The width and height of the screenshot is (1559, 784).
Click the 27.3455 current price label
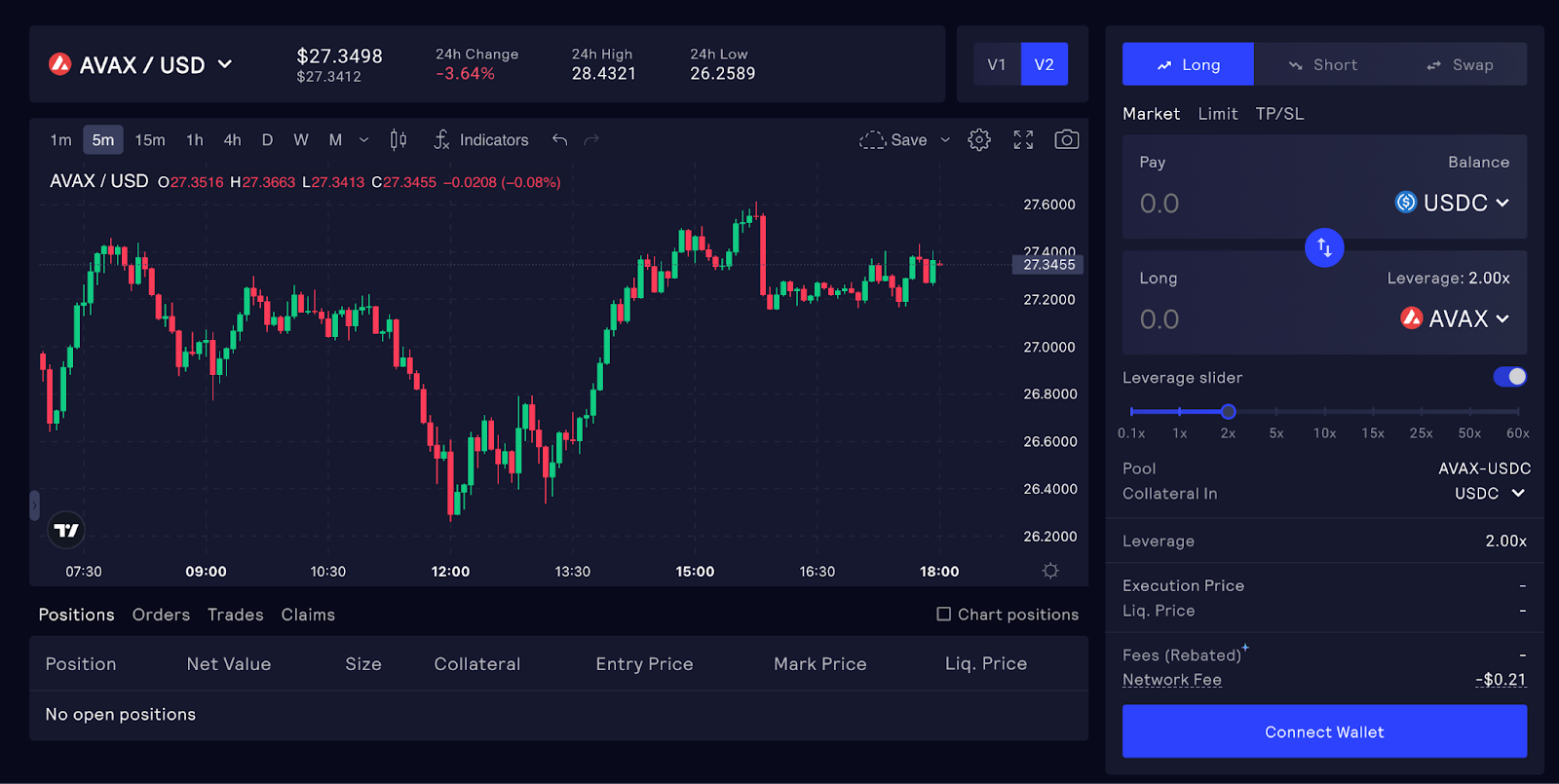[x=1048, y=265]
